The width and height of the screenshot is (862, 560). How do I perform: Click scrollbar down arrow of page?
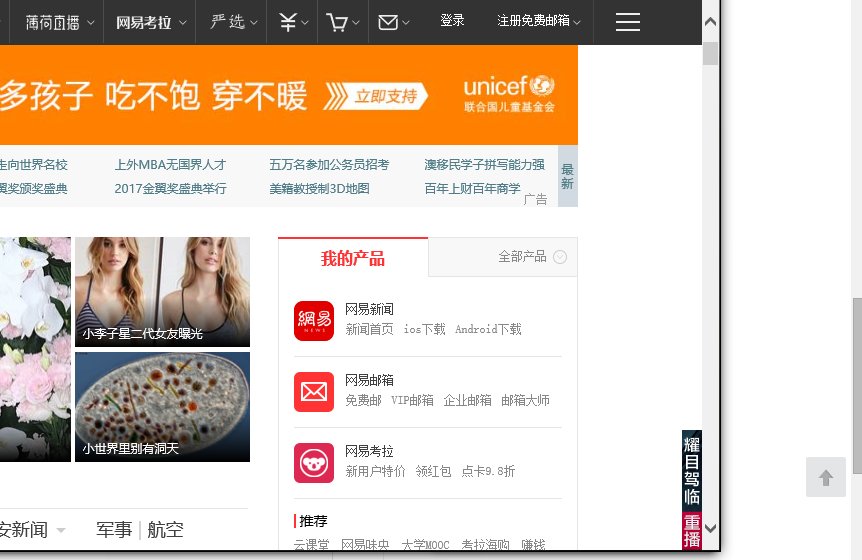click(710, 529)
